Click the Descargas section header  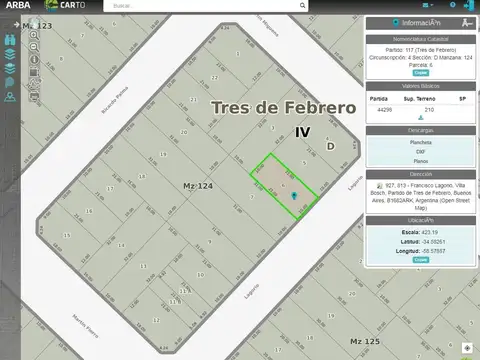(421, 131)
